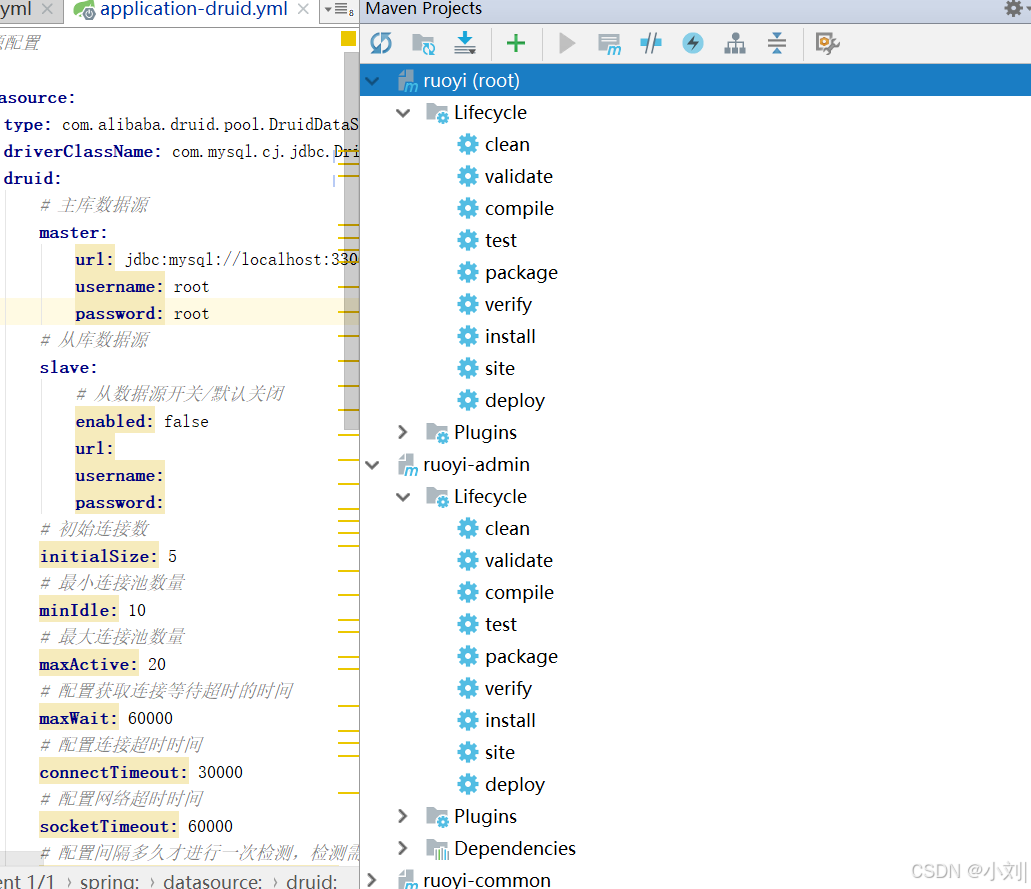Screen dimensions: 1031x889
Task: Expand Plugins under ruoyi (root)
Action: (403, 433)
